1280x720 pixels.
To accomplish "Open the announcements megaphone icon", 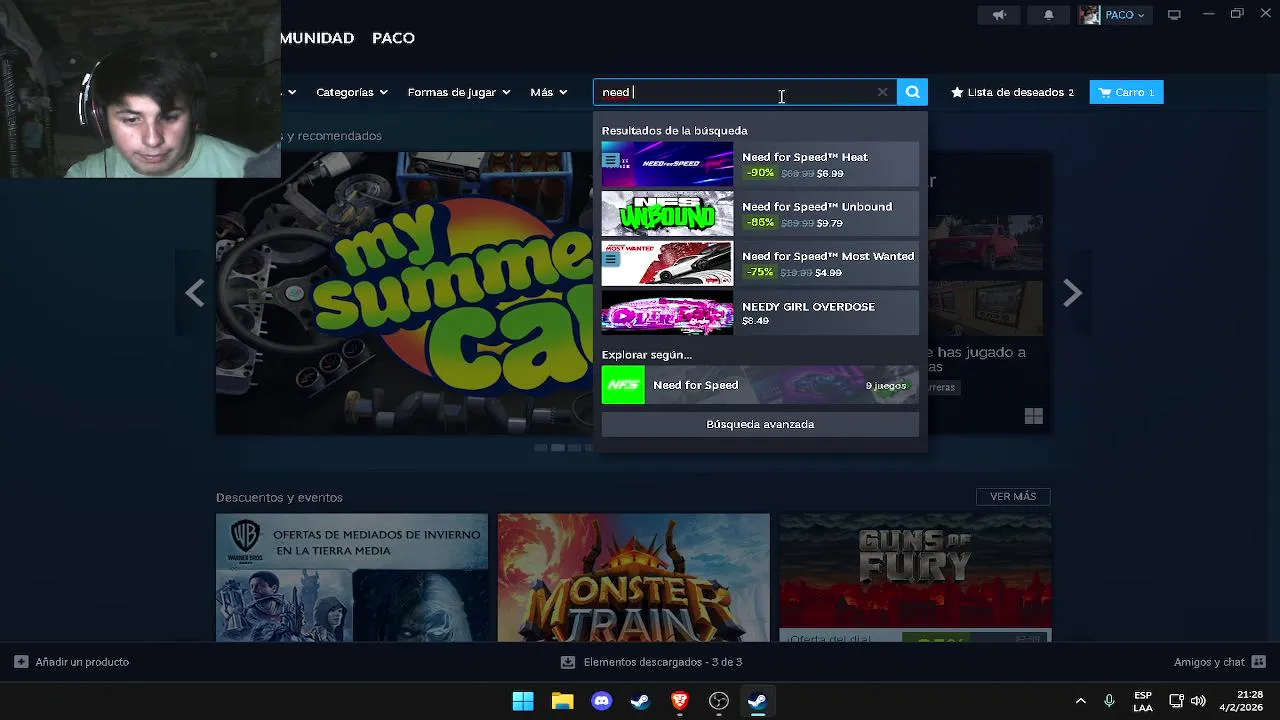I will coord(999,15).
